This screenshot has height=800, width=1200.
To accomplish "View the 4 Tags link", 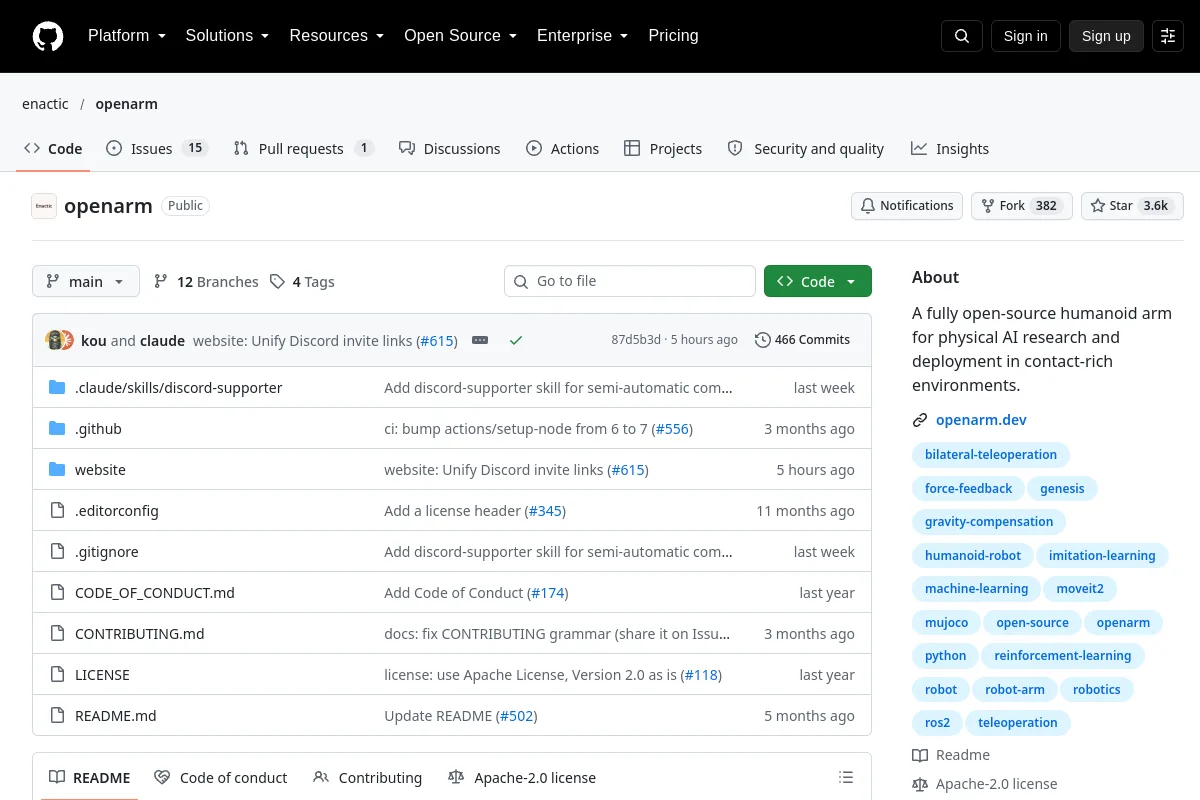I will (302, 282).
